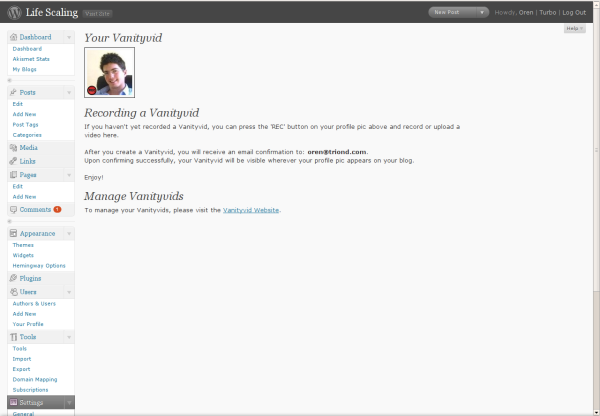This screenshot has height=416, width=600.
Task: Click the Posts pushpin icon
Action: click(x=13, y=92)
